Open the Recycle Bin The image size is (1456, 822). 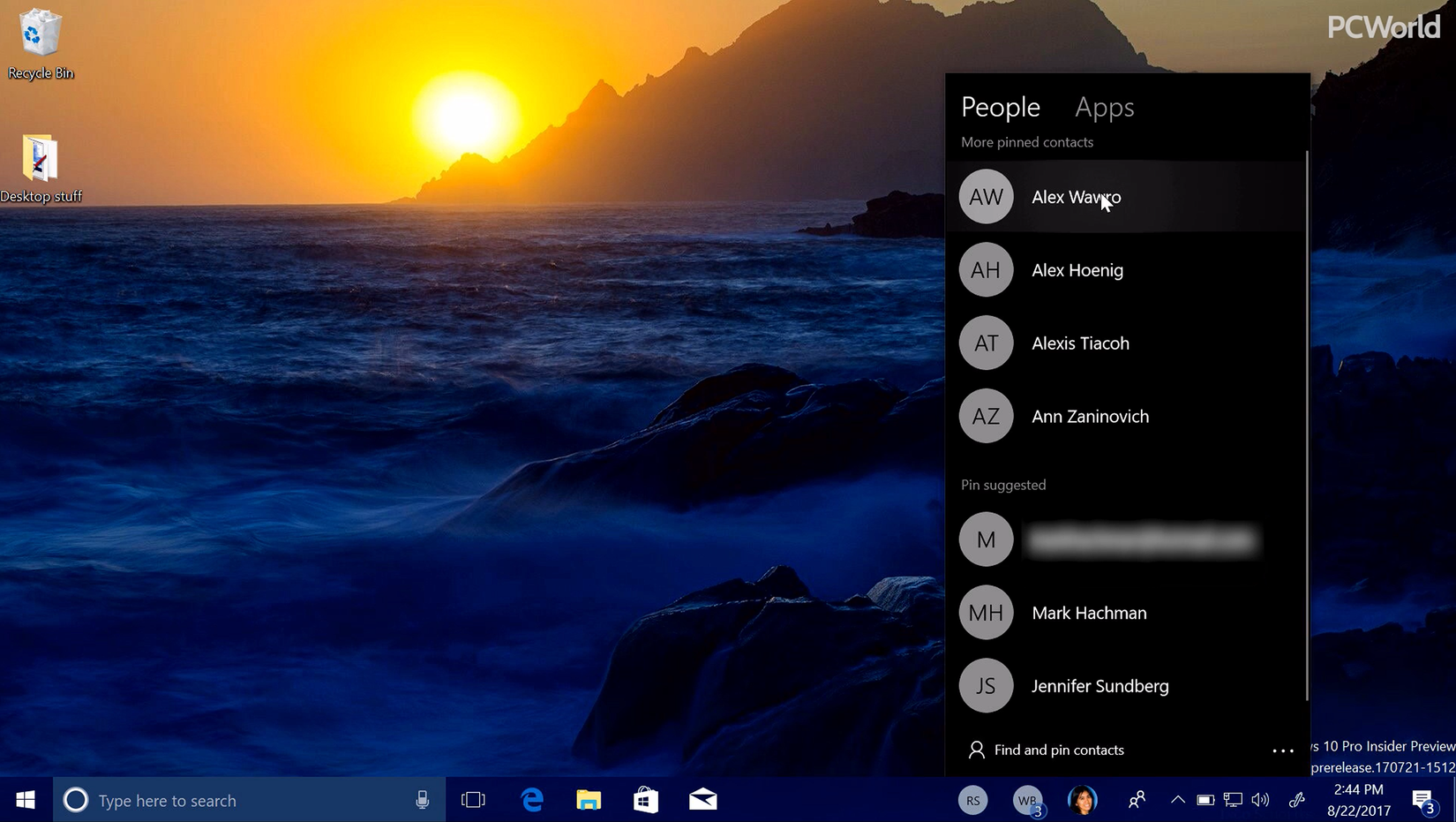[40, 40]
